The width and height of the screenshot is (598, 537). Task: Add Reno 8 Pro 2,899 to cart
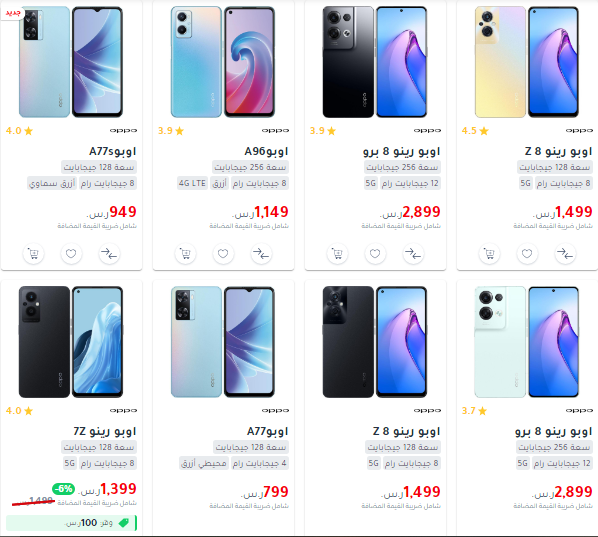click(x=337, y=254)
